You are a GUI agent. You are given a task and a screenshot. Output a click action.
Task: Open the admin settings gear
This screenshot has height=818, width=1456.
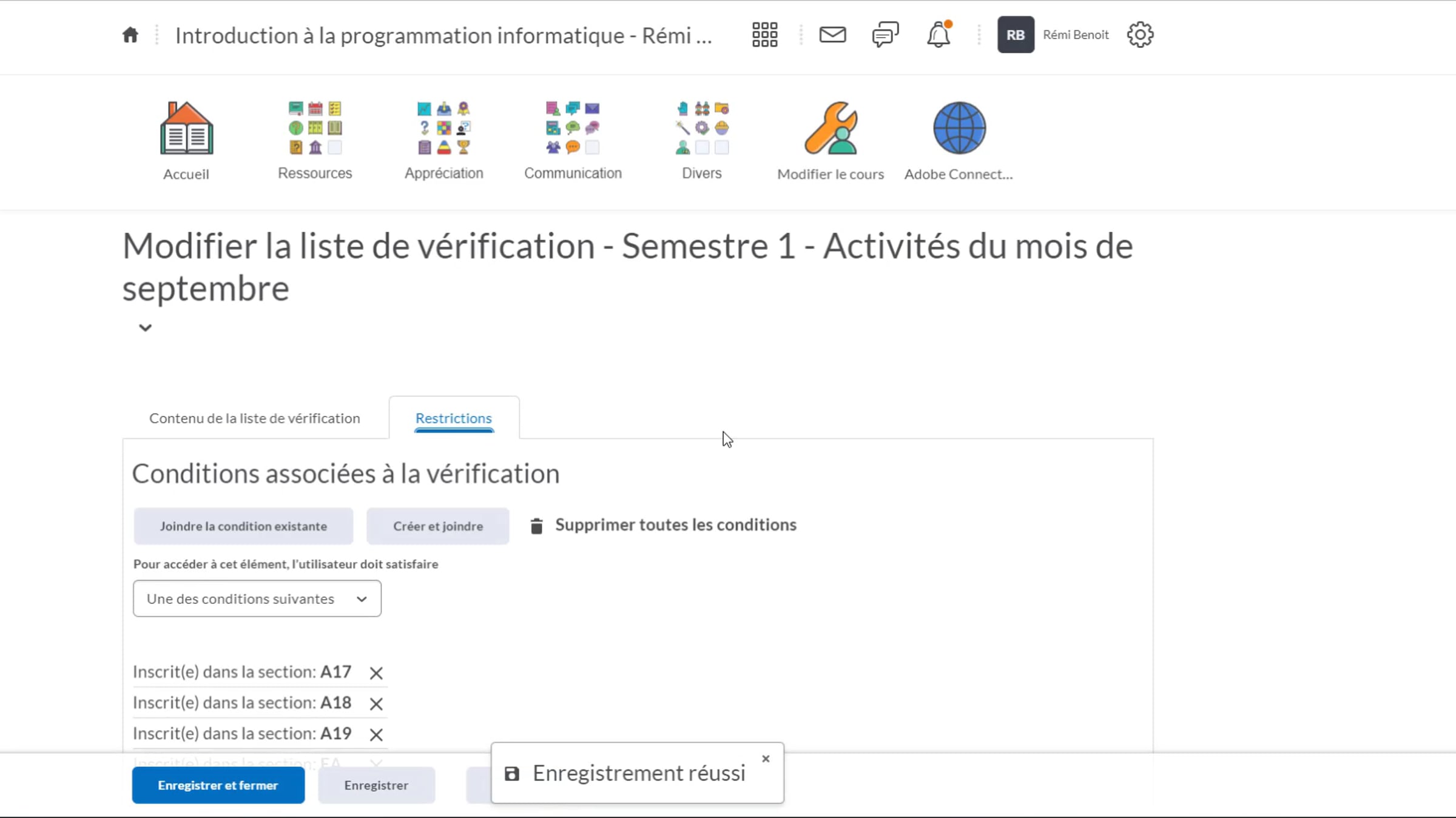click(1140, 35)
